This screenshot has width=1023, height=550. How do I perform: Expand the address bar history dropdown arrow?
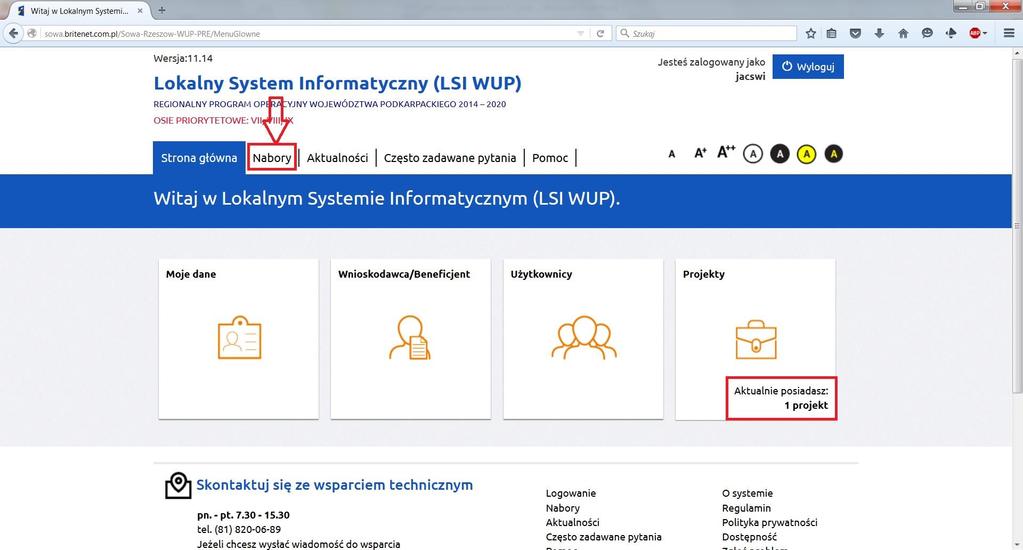point(581,33)
